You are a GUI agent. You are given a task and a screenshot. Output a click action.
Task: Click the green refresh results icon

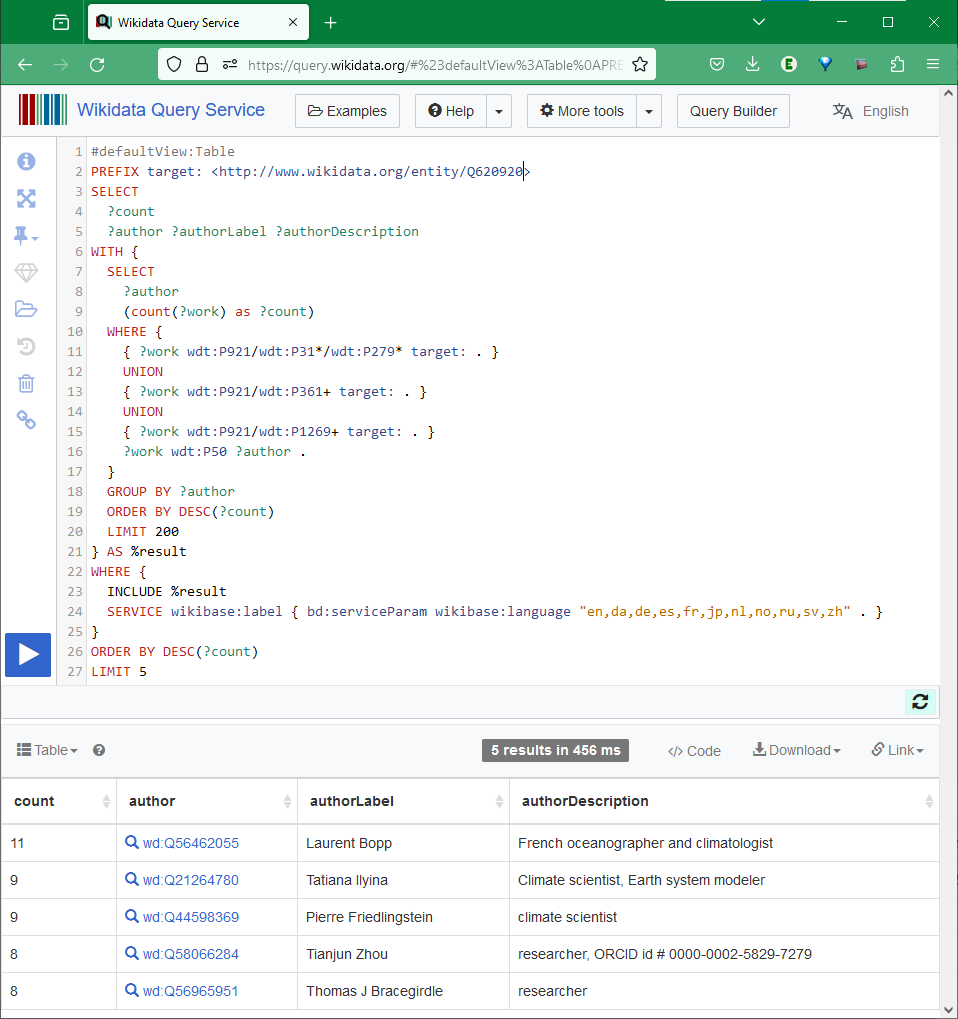920,702
